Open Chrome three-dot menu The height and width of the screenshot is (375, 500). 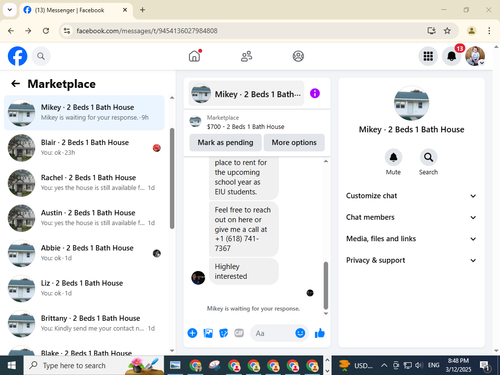tap(489, 31)
